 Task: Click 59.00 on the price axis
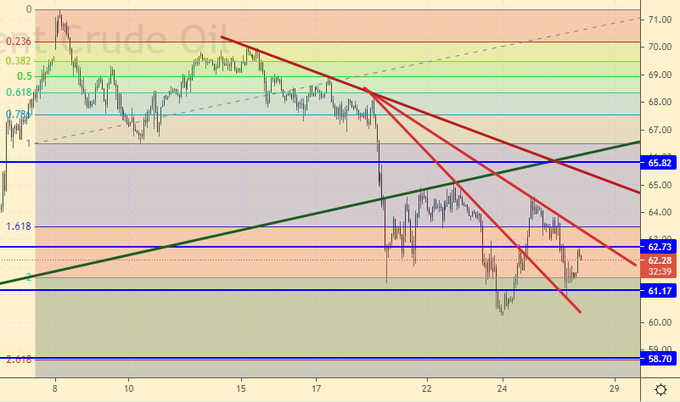point(658,350)
